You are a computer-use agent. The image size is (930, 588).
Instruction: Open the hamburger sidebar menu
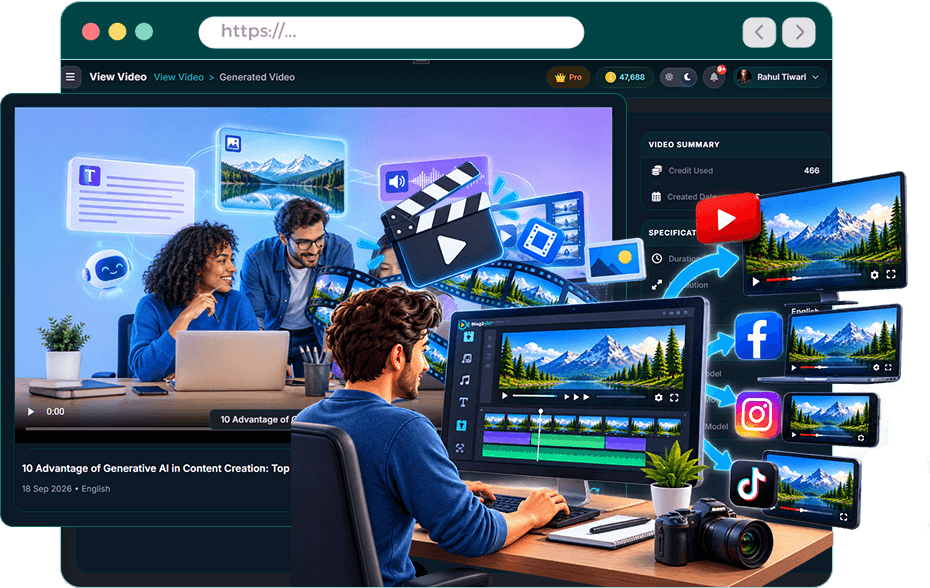71,77
